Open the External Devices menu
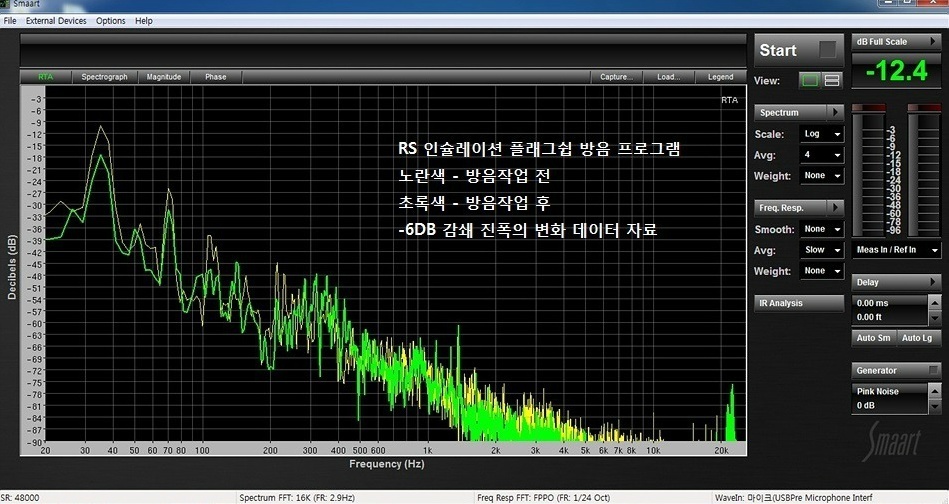949x504 pixels. tap(56, 20)
